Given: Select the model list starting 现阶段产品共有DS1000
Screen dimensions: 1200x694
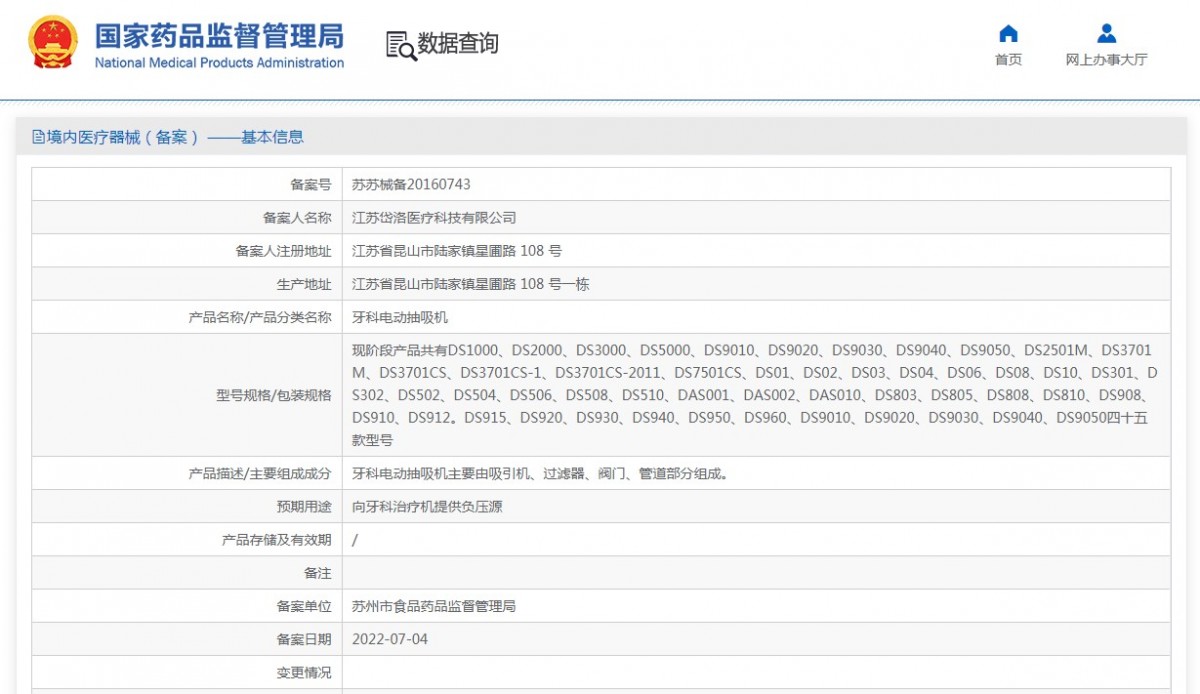Looking at the screenshot, I should [x=755, y=395].
